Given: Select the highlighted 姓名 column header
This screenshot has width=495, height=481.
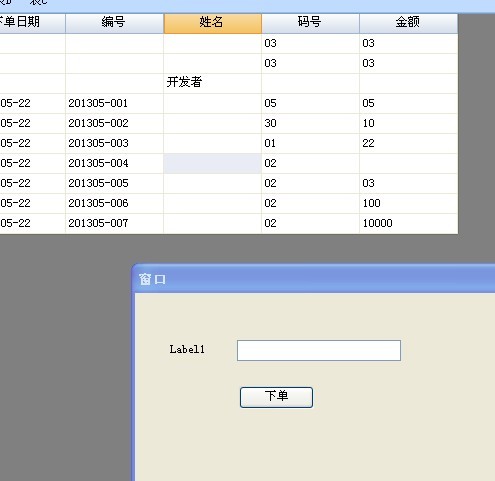Looking at the screenshot, I should point(212,22).
